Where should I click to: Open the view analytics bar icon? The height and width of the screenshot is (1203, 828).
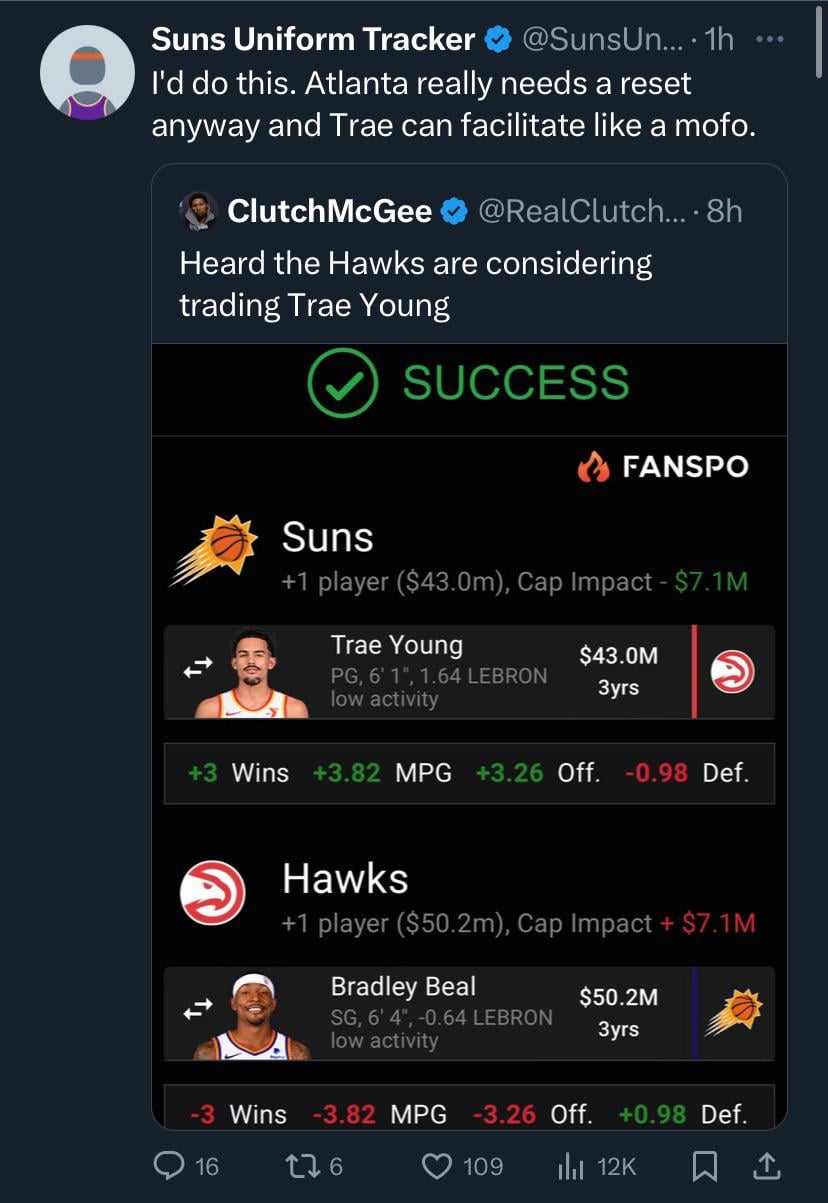click(x=569, y=1165)
